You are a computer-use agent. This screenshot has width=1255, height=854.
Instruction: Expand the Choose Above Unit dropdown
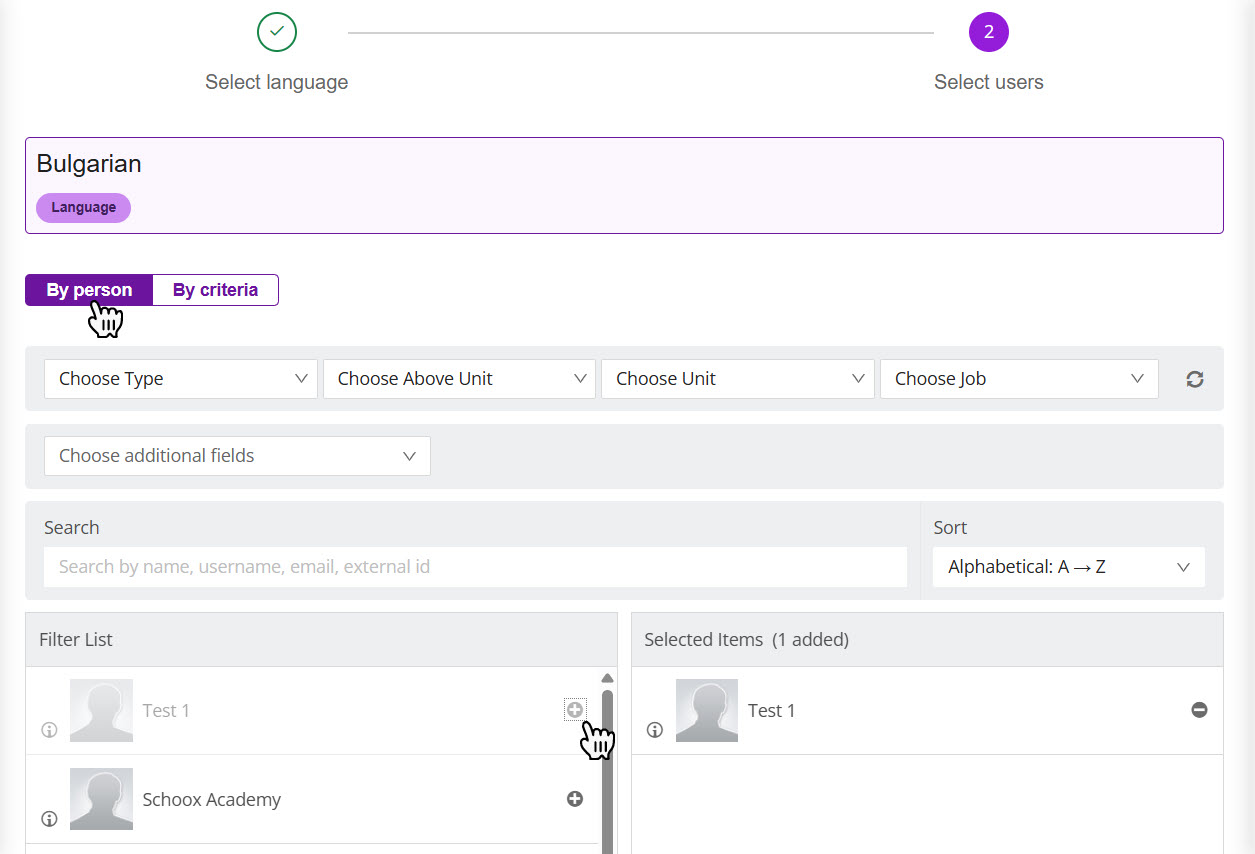click(x=459, y=379)
